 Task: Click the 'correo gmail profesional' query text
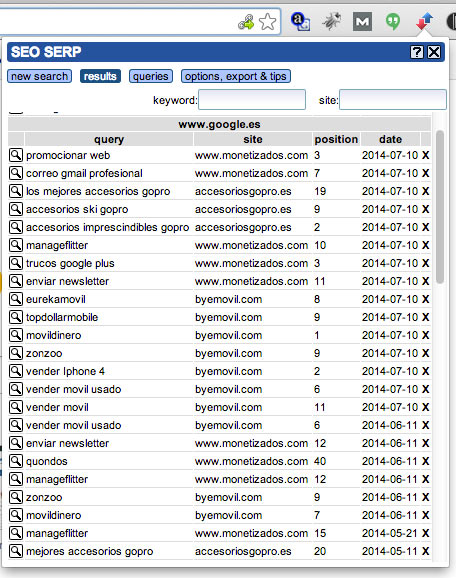(x=84, y=173)
